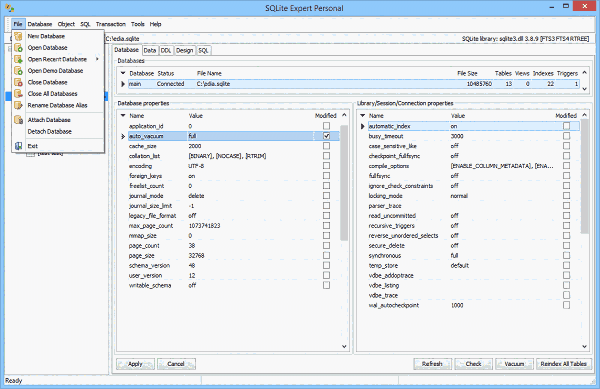Open the SQL menu in menu bar
The width and height of the screenshot is (600, 389).
pos(85,24)
